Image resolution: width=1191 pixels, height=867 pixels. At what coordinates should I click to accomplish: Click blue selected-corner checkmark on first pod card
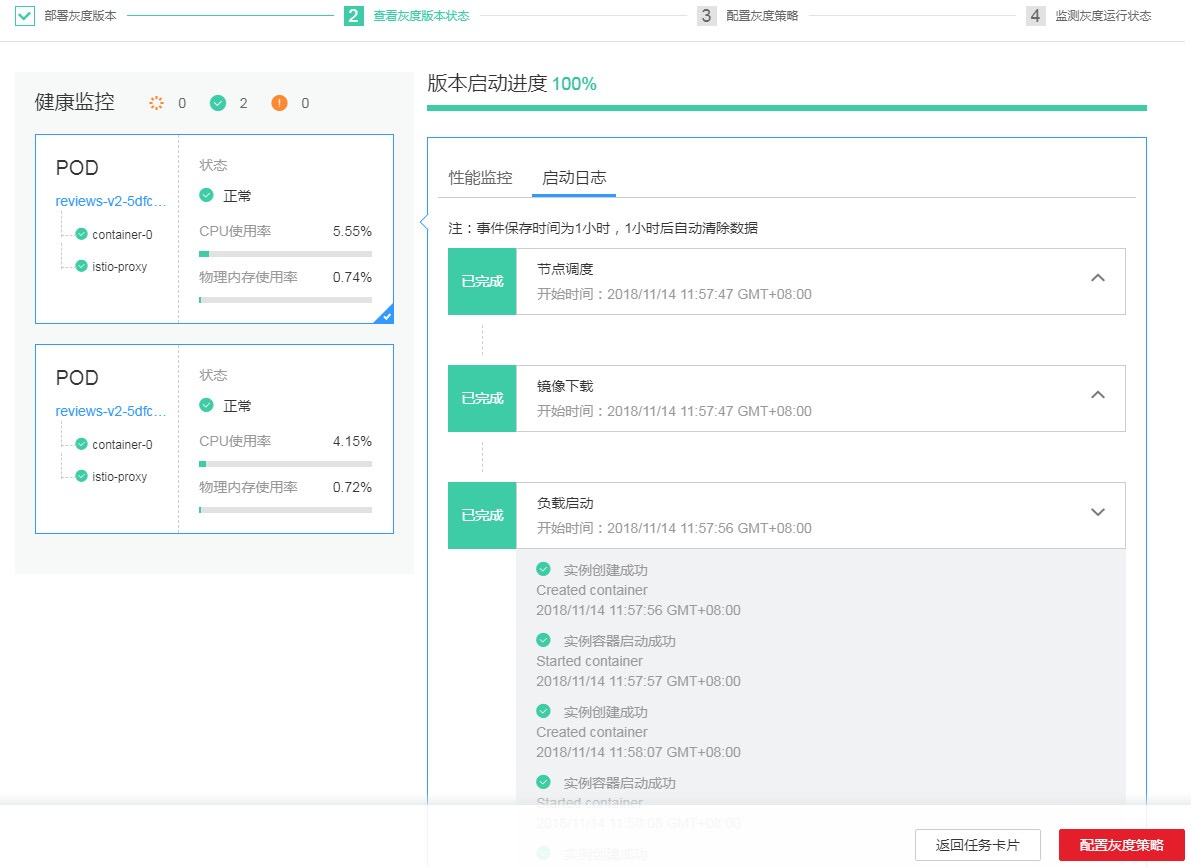point(385,315)
